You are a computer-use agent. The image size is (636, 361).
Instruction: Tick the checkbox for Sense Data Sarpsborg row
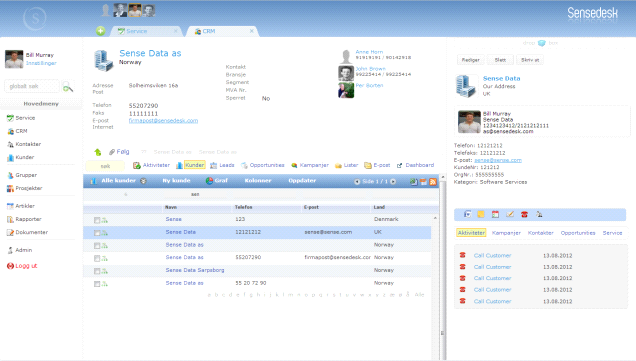tap(97, 271)
